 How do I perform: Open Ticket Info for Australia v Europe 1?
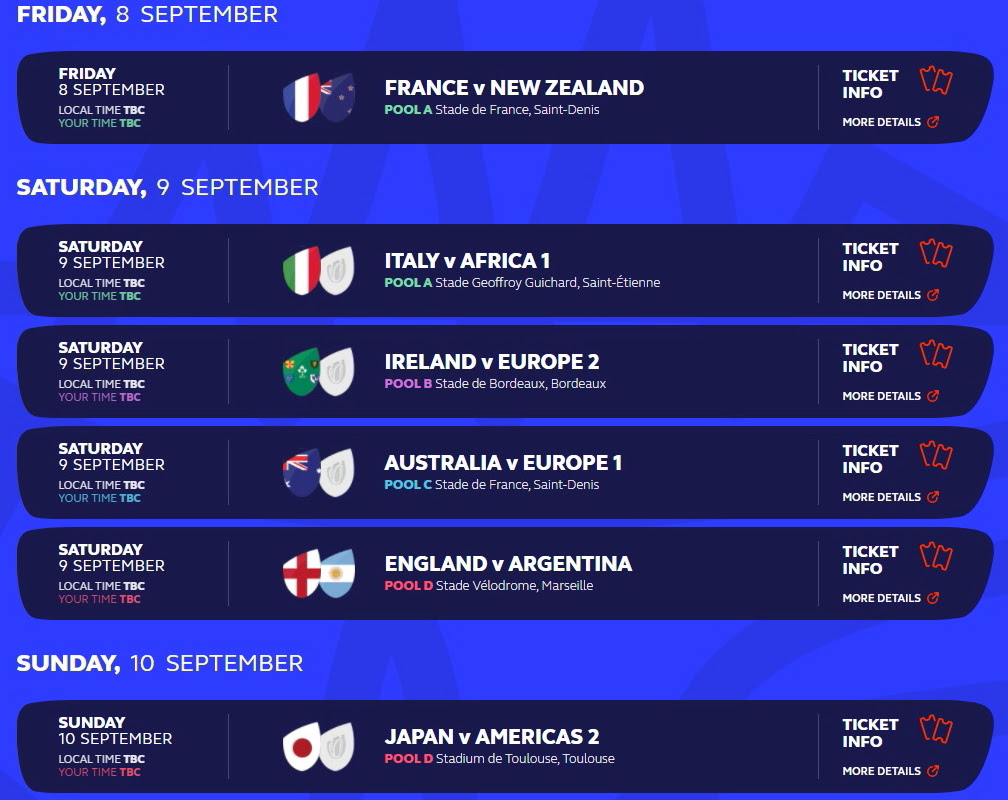point(870,459)
